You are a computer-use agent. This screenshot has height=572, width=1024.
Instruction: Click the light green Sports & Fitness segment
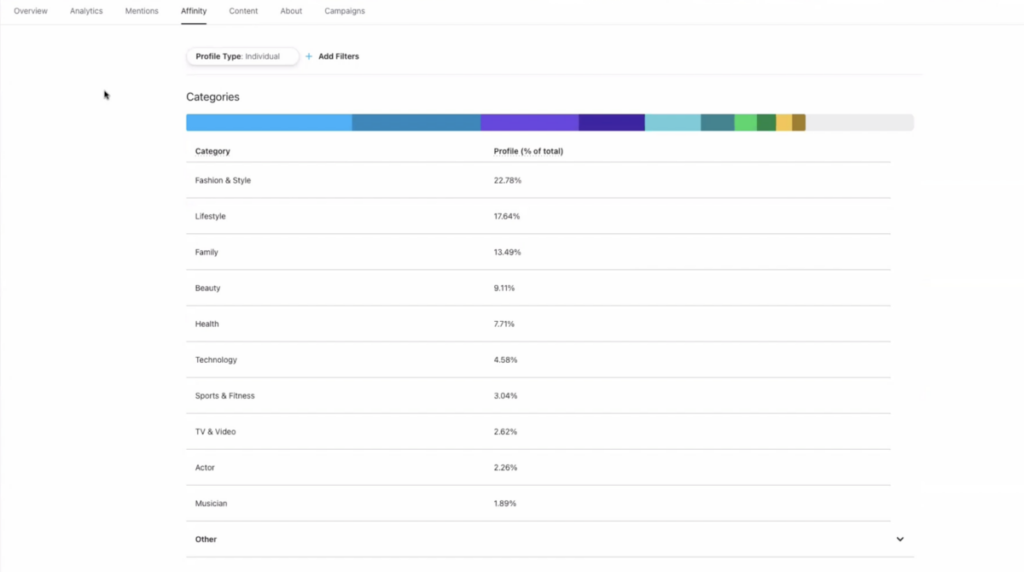pos(746,122)
